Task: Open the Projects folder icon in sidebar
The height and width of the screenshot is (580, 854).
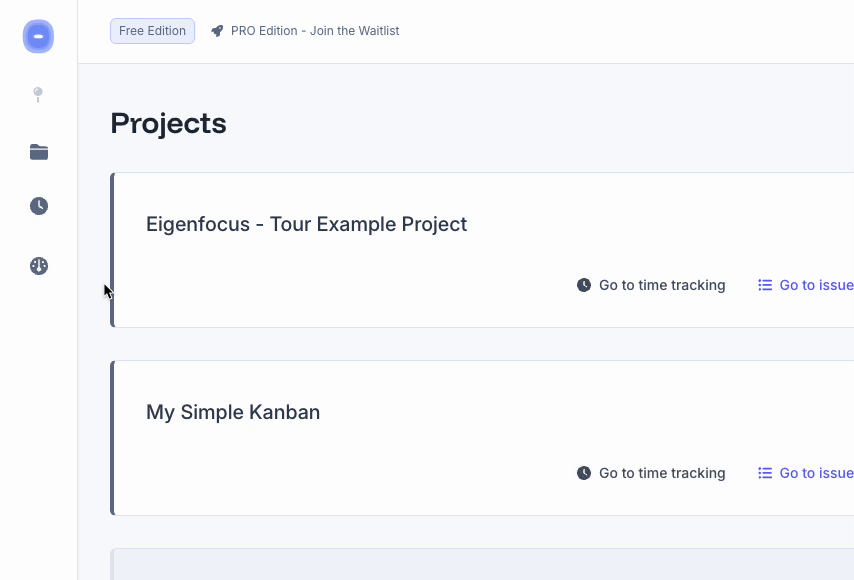Action: pyautogui.click(x=38, y=151)
